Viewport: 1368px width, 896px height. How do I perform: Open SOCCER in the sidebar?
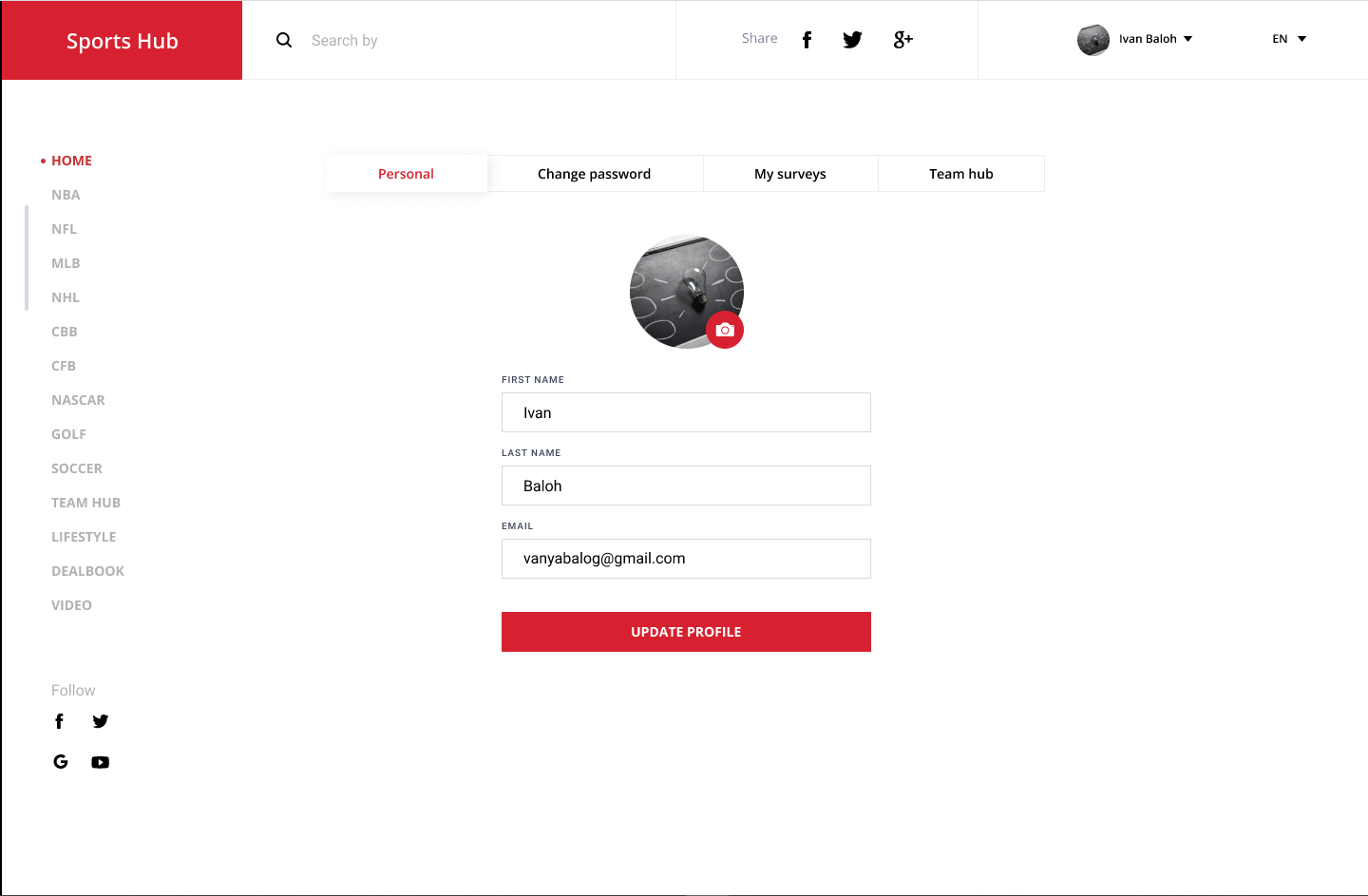tap(77, 468)
